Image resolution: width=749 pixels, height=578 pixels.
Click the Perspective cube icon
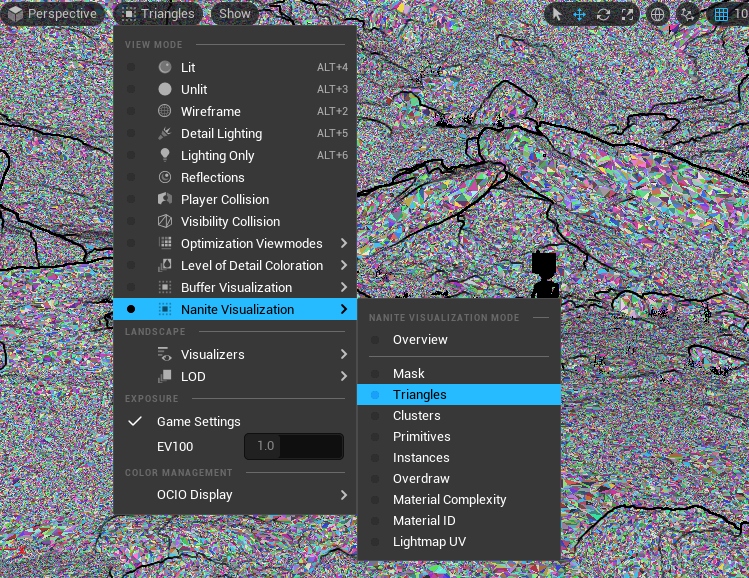tap(15, 13)
